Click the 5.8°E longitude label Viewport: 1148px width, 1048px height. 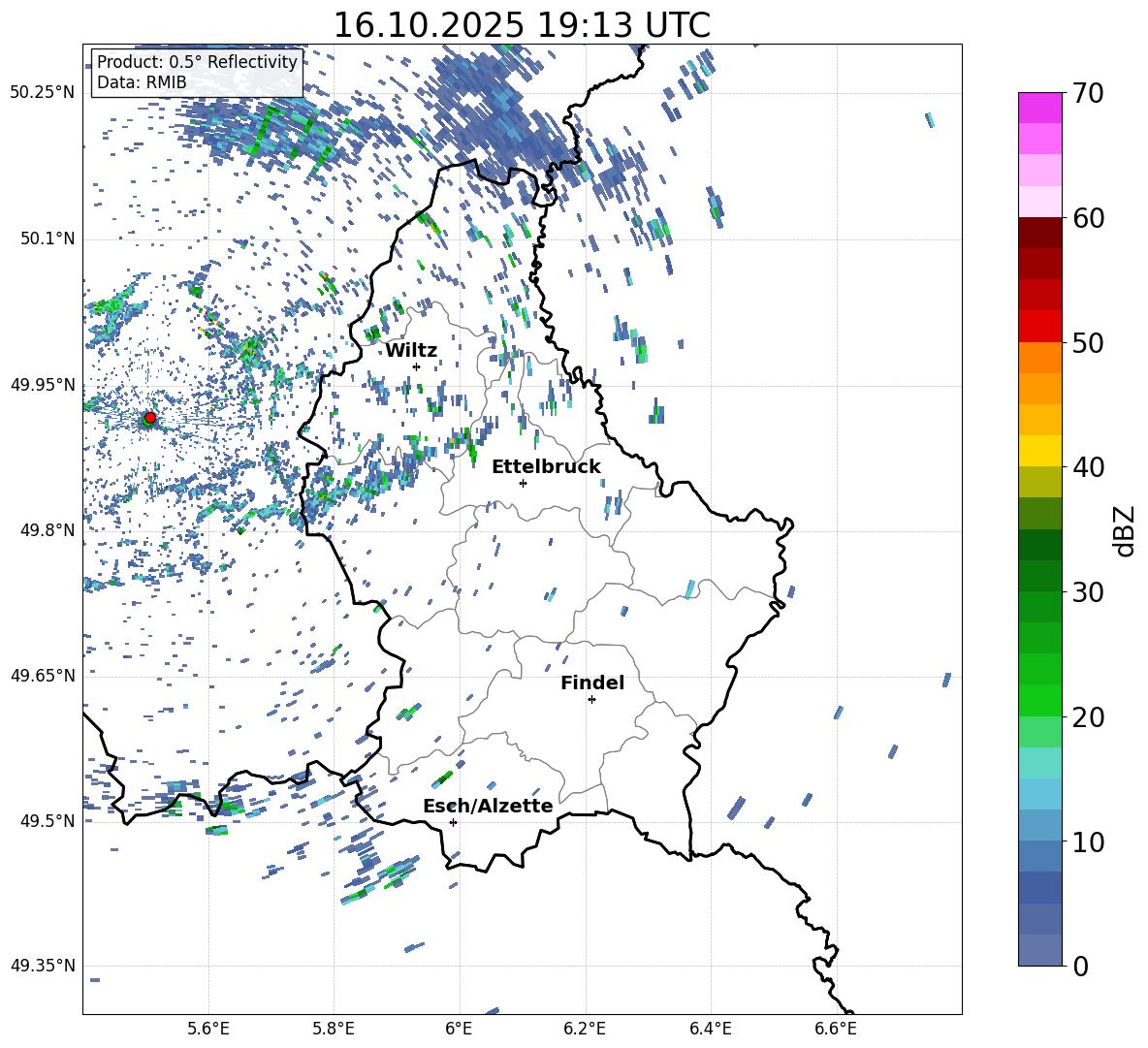[x=334, y=1029]
